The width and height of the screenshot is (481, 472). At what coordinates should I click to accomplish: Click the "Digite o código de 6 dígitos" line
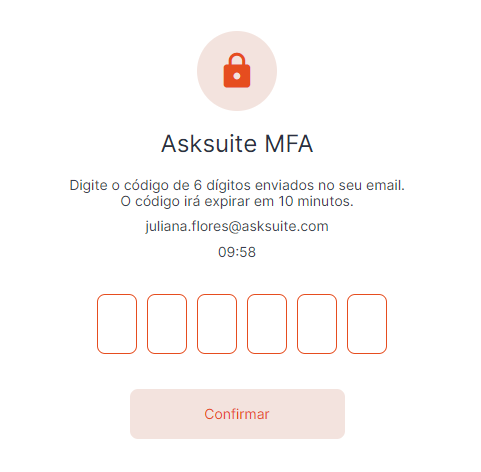pos(237,186)
